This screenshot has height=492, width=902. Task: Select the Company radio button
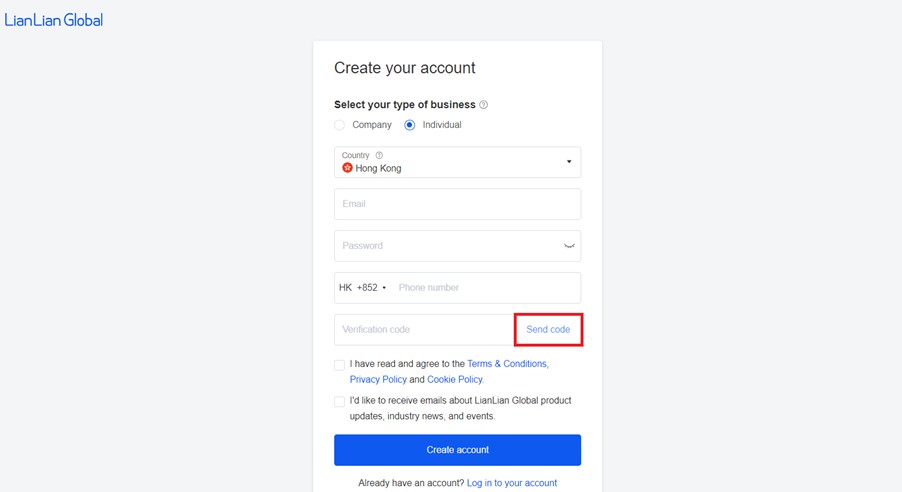click(339, 125)
